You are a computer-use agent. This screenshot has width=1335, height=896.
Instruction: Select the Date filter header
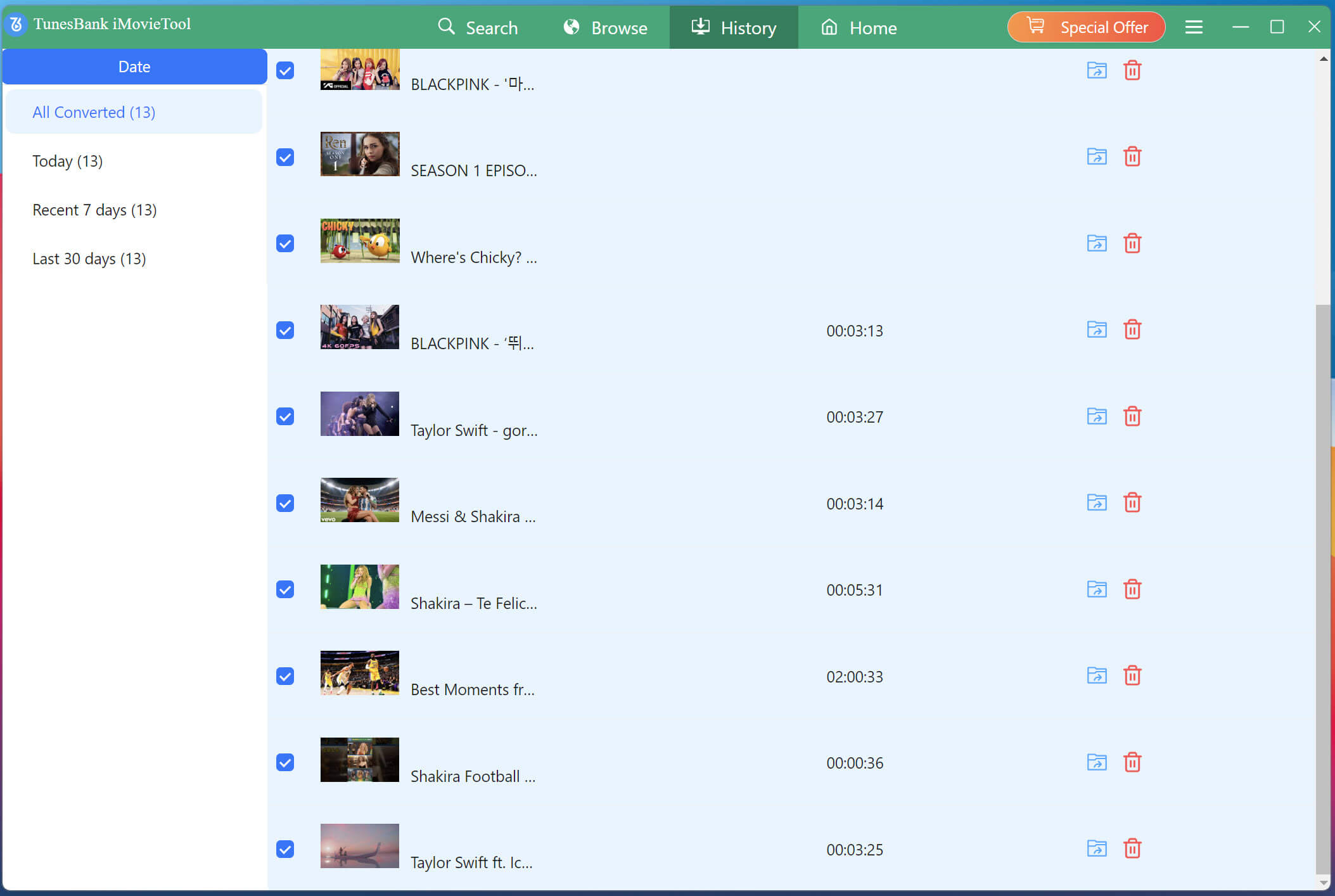coord(134,67)
